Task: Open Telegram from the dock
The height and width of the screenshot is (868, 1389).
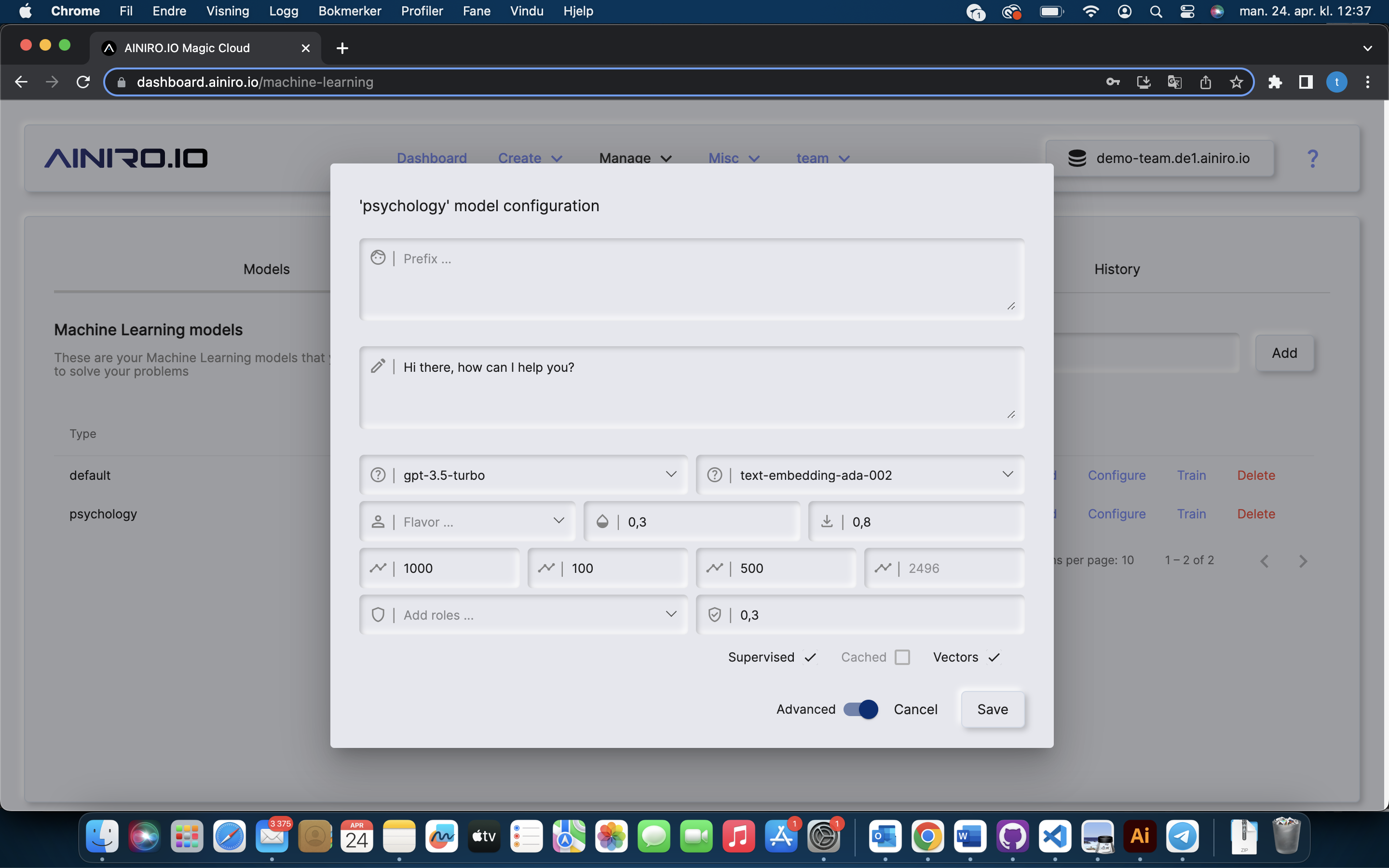Action: (1182, 837)
